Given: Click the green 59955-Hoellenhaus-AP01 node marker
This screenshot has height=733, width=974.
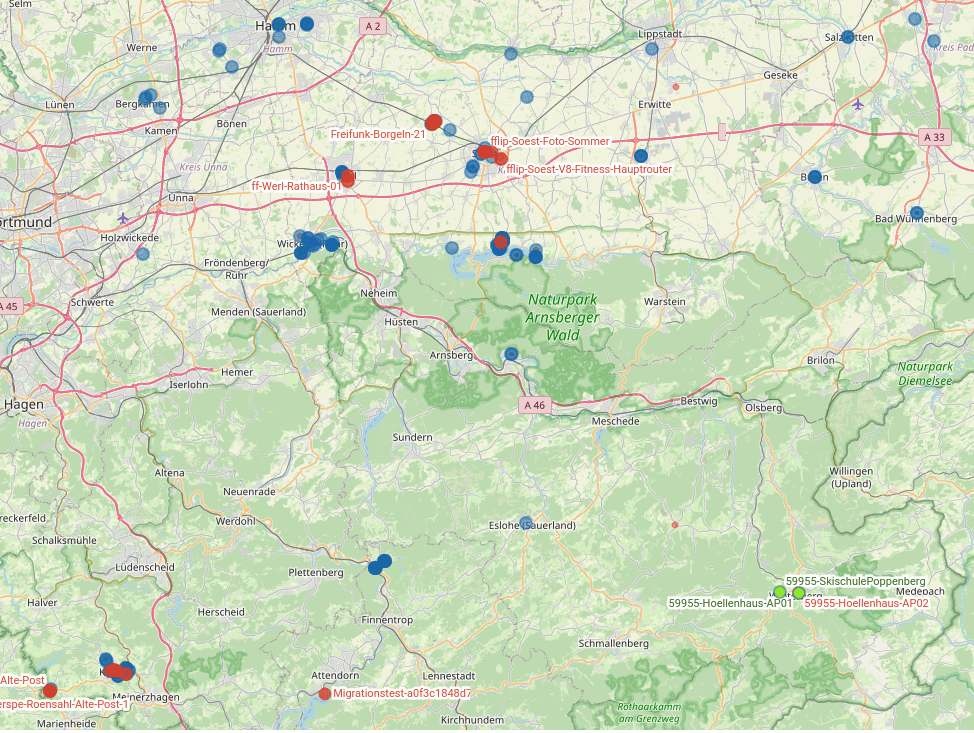Looking at the screenshot, I should (780, 592).
